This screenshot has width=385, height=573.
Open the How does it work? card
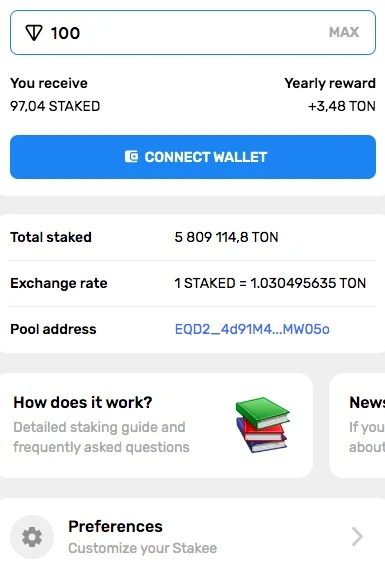pos(156,425)
